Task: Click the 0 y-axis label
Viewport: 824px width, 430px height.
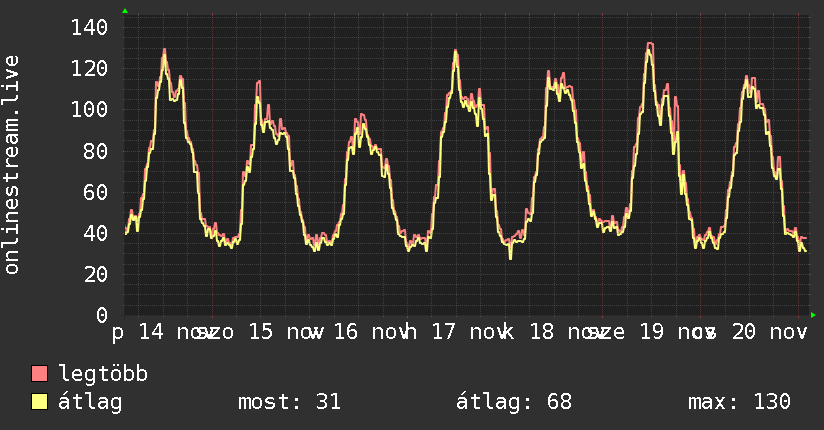Action: tap(102, 315)
